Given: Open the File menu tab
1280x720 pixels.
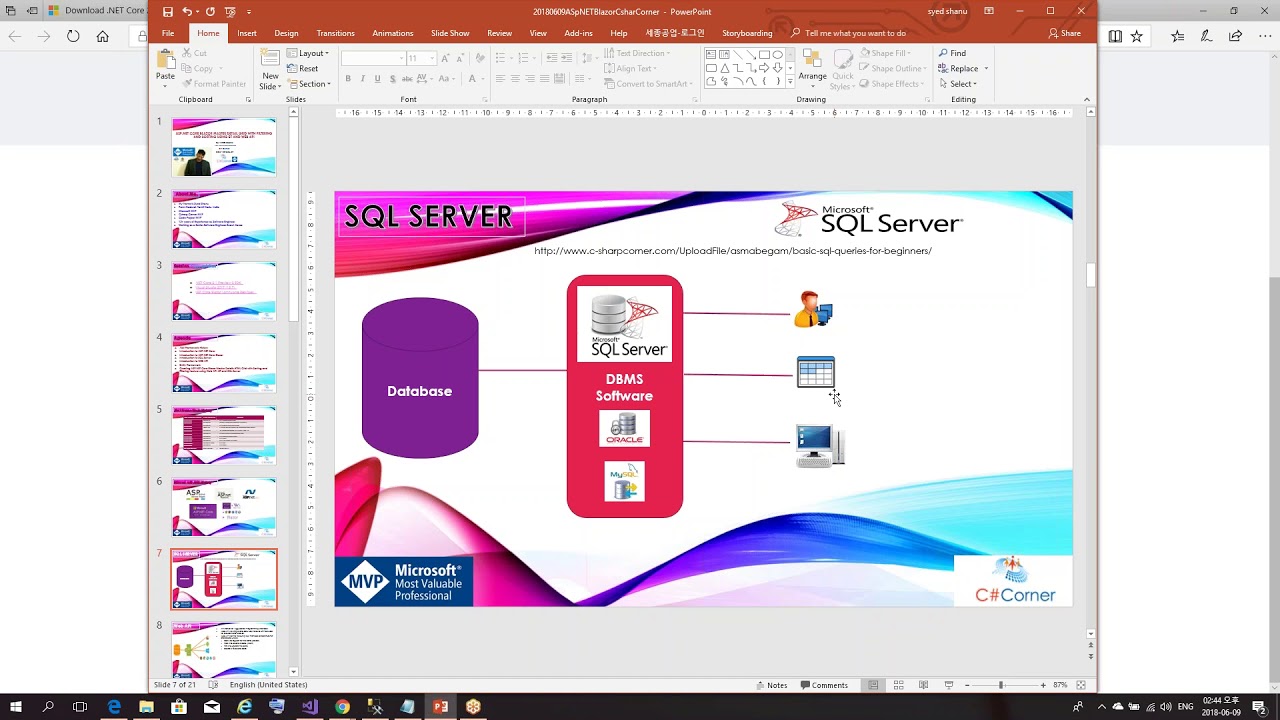Looking at the screenshot, I should pyautogui.click(x=168, y=33).
